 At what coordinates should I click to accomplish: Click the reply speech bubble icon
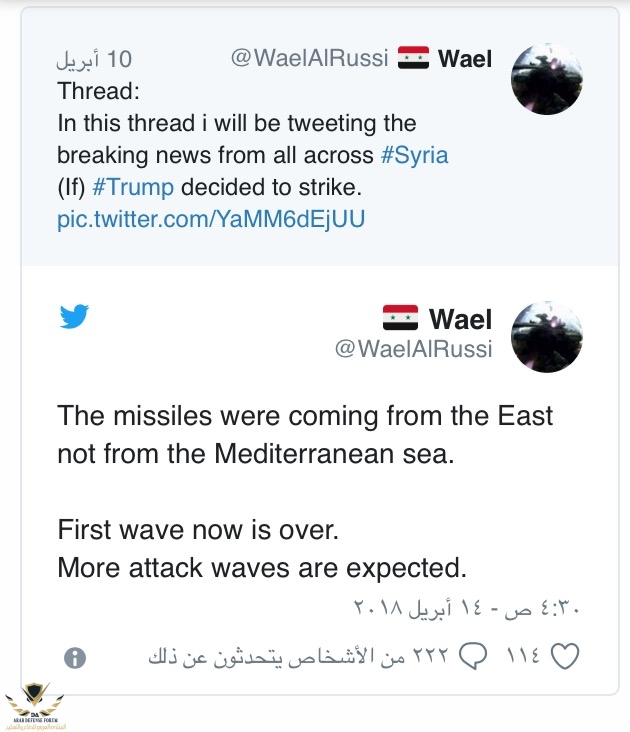(472, 656)
